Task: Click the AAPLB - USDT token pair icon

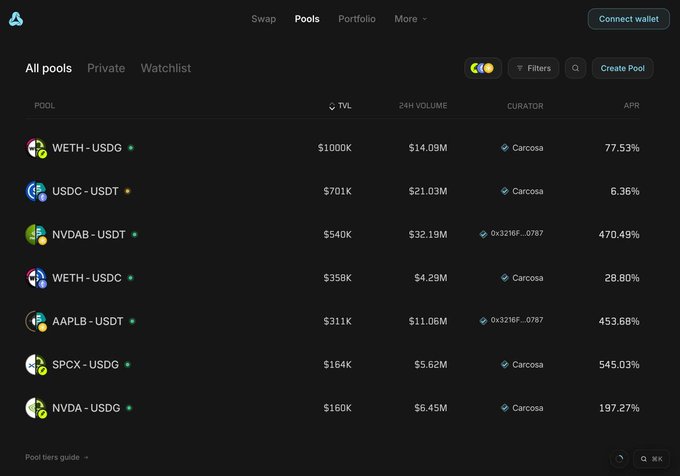Action: point(36,321)
